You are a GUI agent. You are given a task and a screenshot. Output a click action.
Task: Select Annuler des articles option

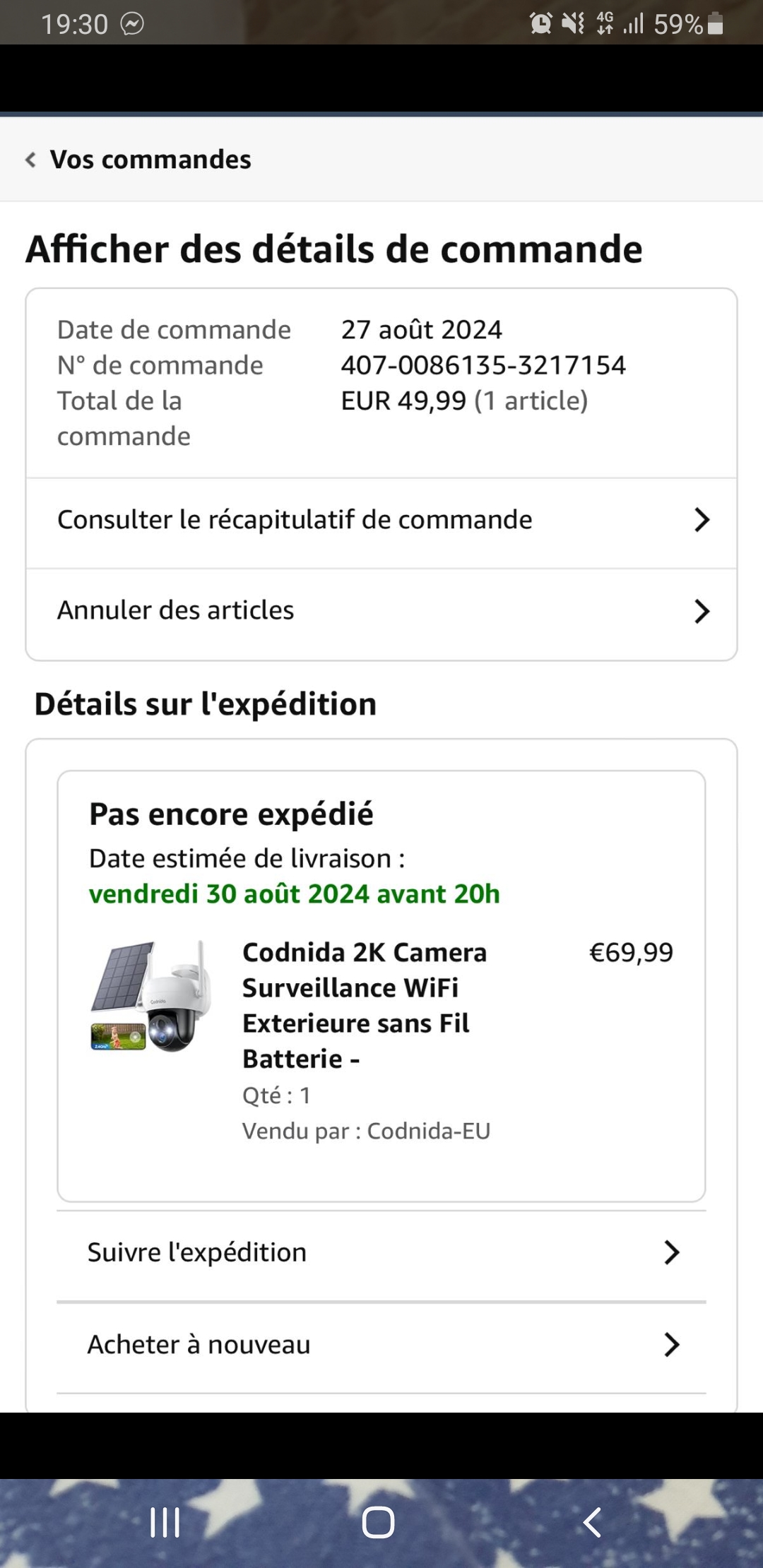(175, 610)
